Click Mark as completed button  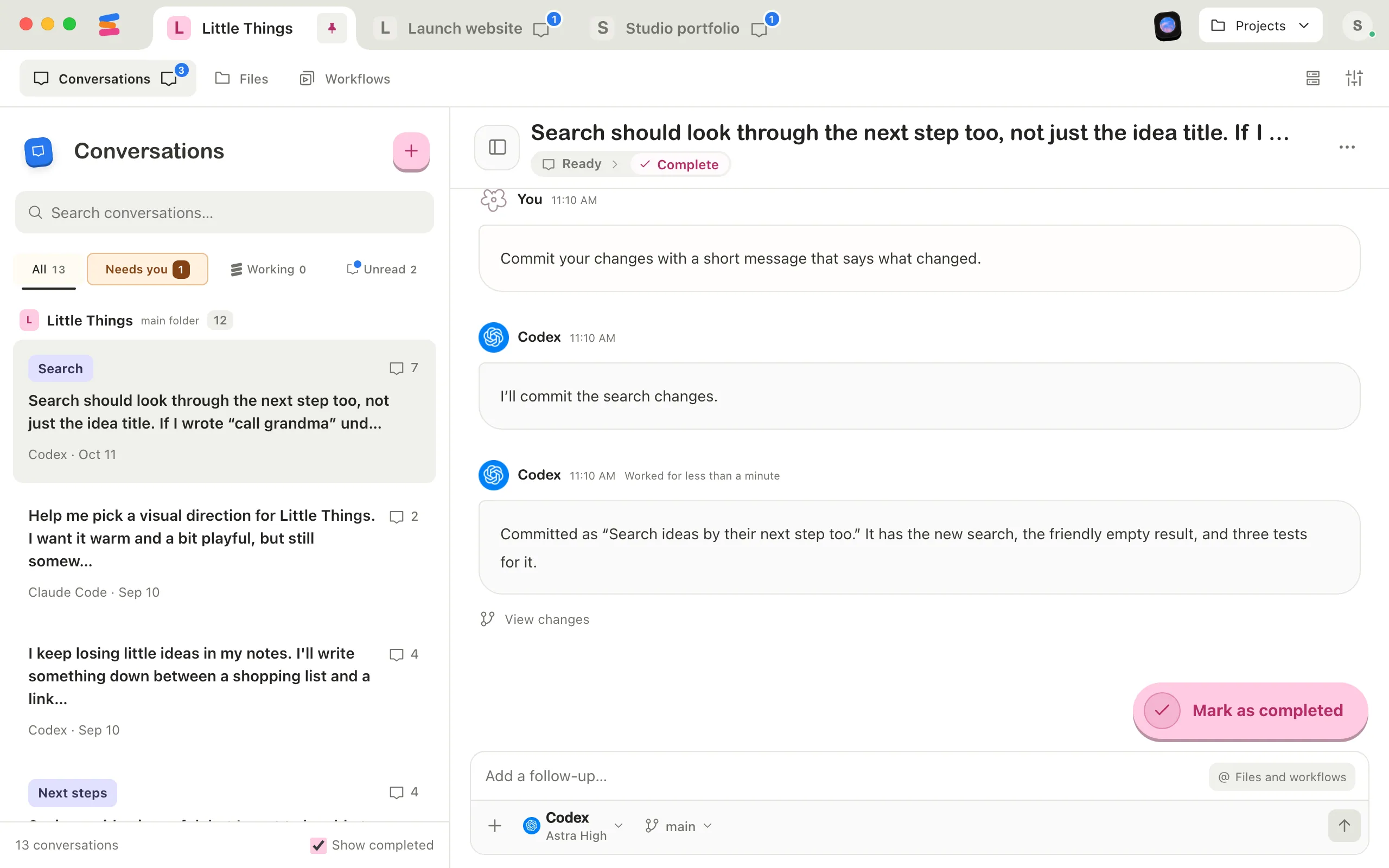tap(1250, 711)
